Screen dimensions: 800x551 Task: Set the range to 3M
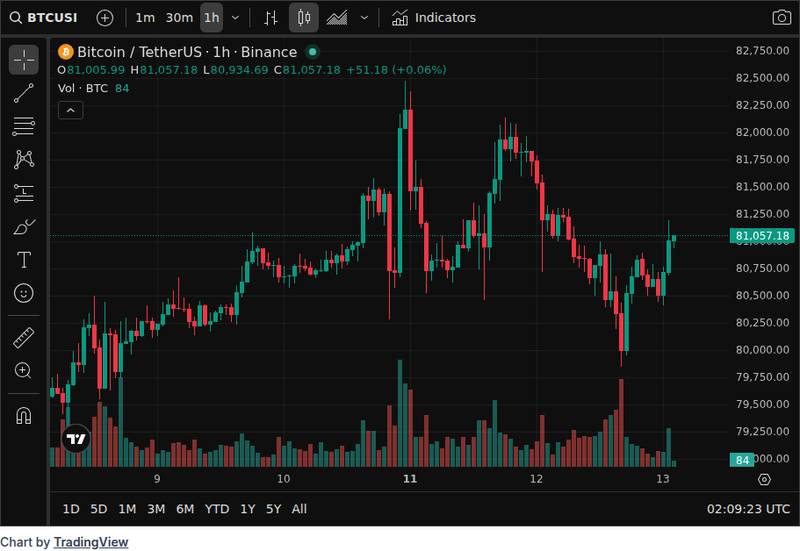pyautogui.click(x=156, y=509)
